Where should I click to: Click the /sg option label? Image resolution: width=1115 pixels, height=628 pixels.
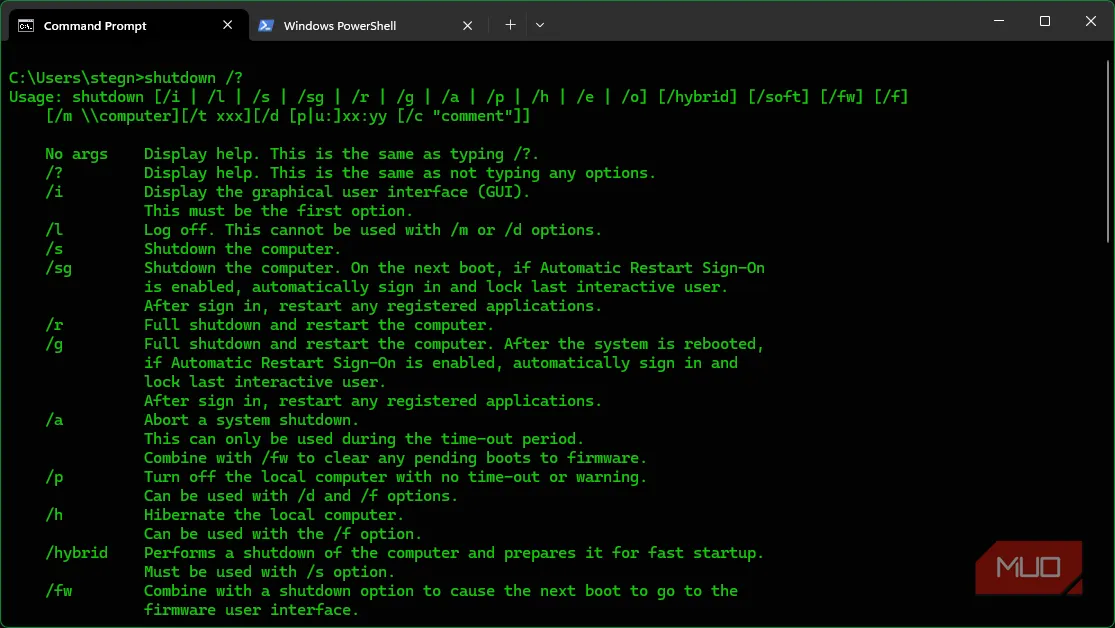tap(58, 267)
